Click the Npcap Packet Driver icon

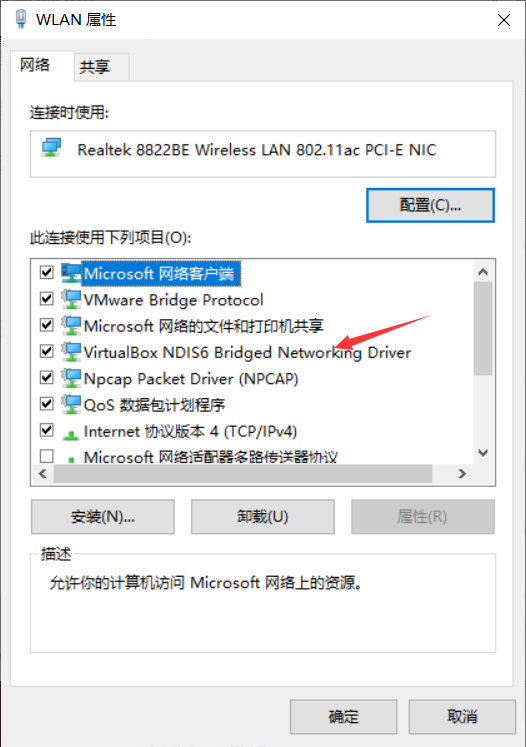(71, 378)
